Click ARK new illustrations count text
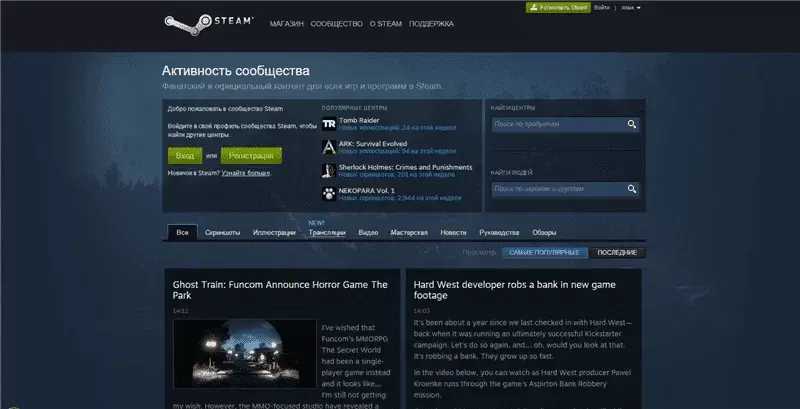The height and width of the screenshot is (409, 800). point(397,151)
